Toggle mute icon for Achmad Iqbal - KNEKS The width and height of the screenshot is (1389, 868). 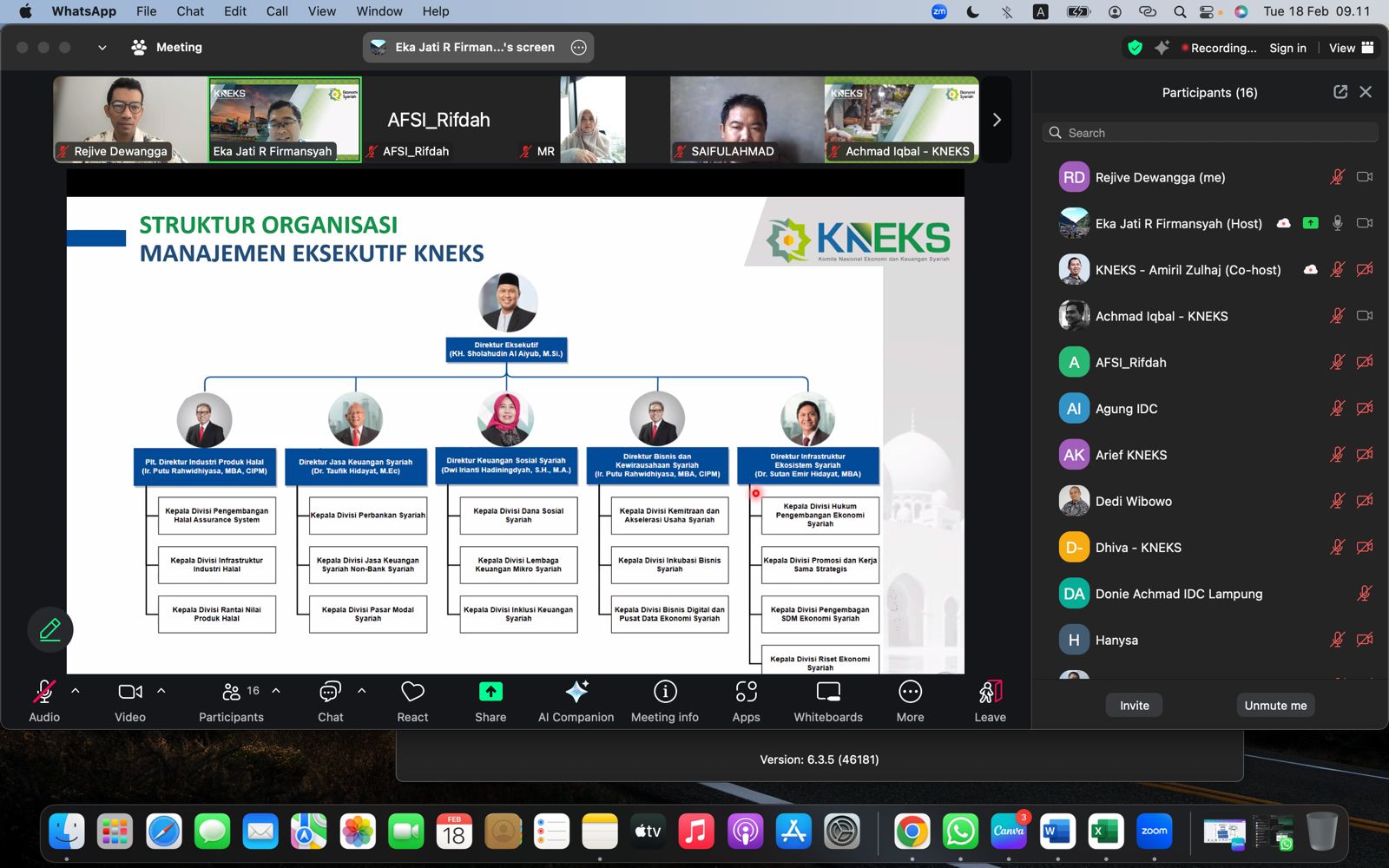coord(1338,316)
